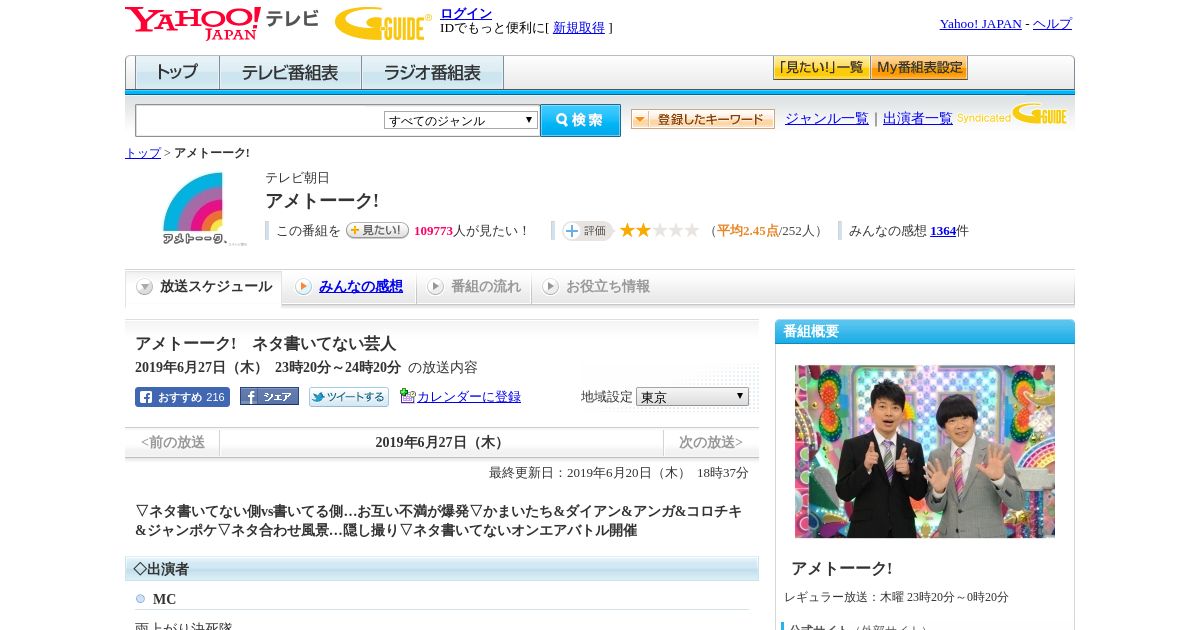Select the 放送スケジュール tab
Image resolution: width=1200 pixels, height=630 pixels.
[x=203, y=288]
